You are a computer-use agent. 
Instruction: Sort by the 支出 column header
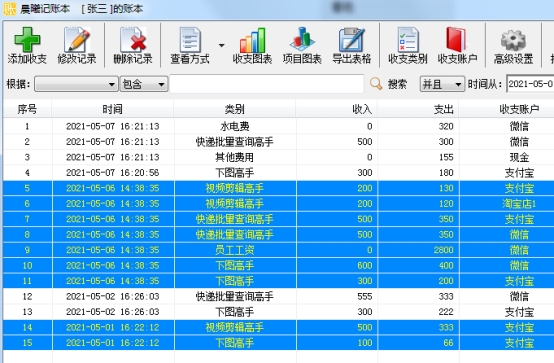tap(418, 109)
